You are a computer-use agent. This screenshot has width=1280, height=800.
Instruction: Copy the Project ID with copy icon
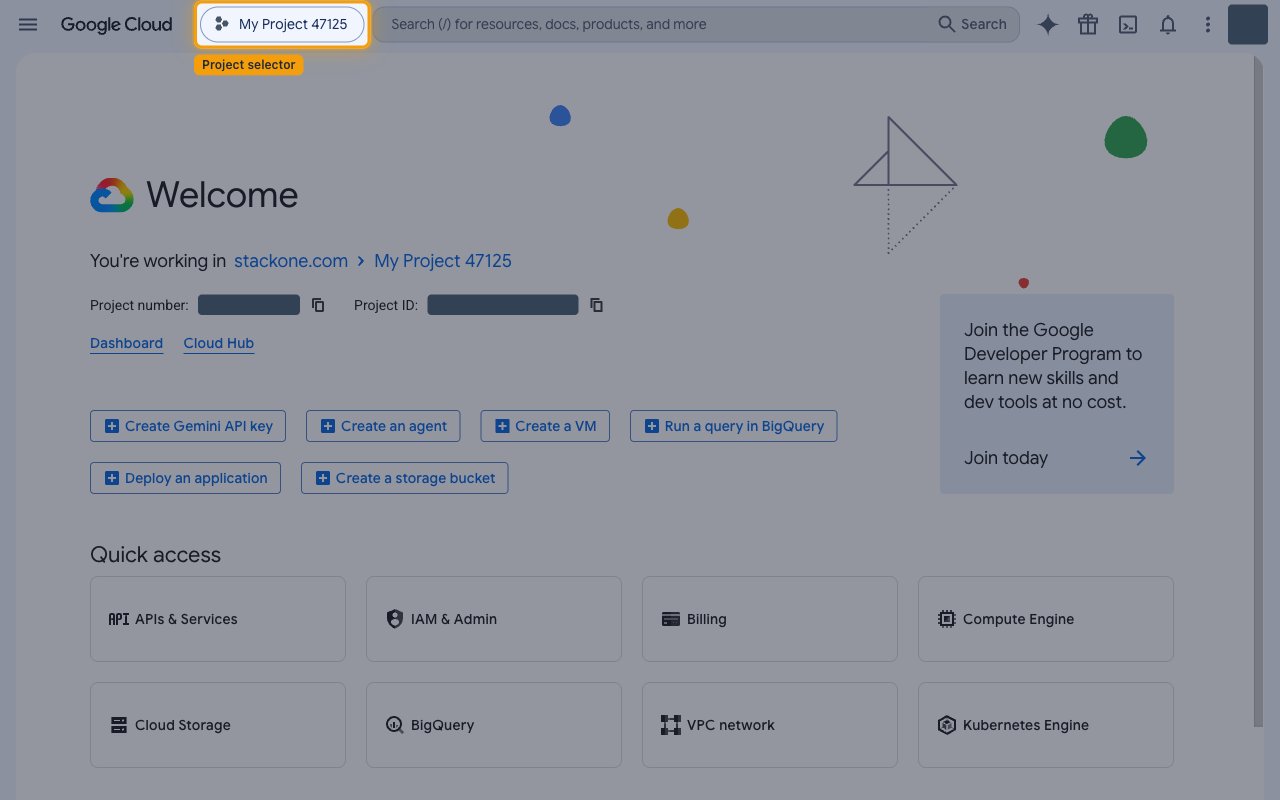click(x=596, y=305)
